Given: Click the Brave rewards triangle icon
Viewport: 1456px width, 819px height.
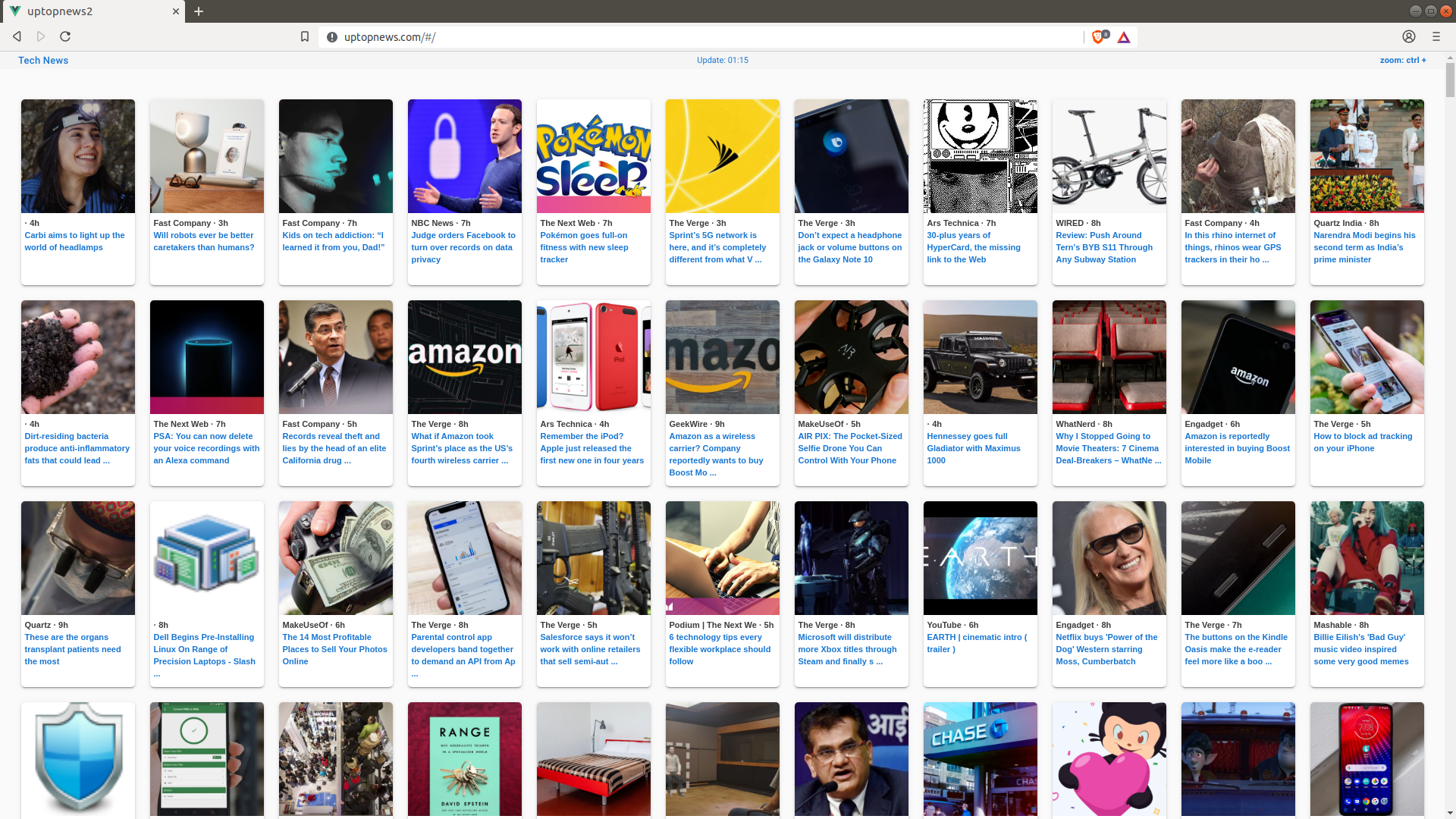Looking at the screenshot, I should (x=1124, y=37).
